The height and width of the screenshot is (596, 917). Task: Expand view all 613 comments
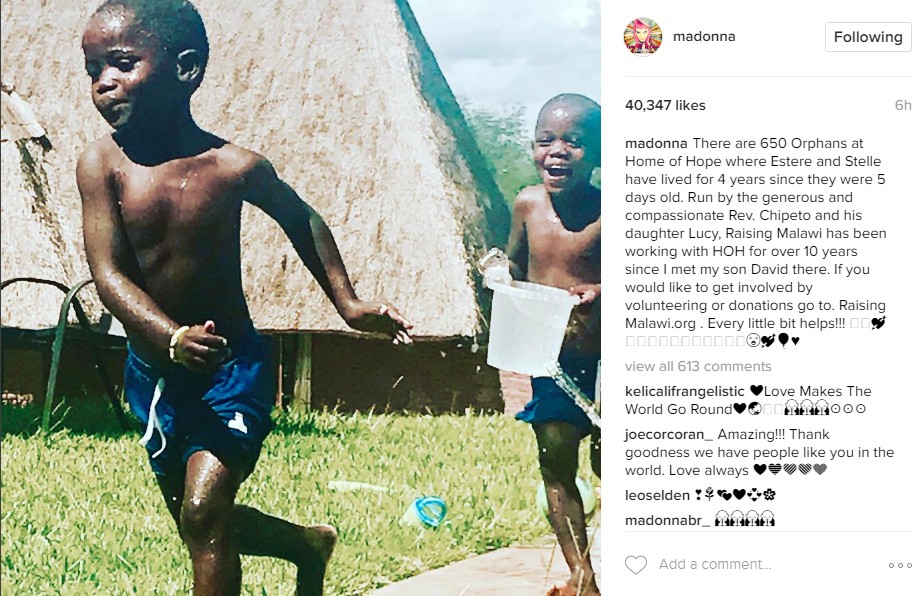coord(698,366)
